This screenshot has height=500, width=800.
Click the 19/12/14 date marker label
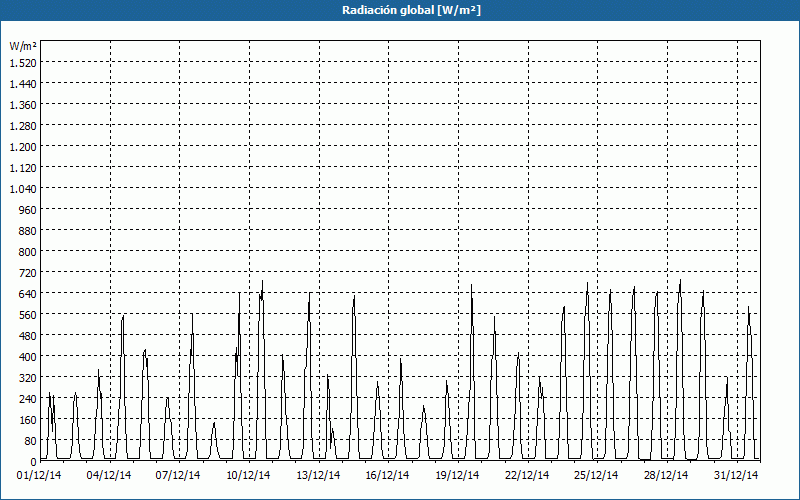pos(457,475)
